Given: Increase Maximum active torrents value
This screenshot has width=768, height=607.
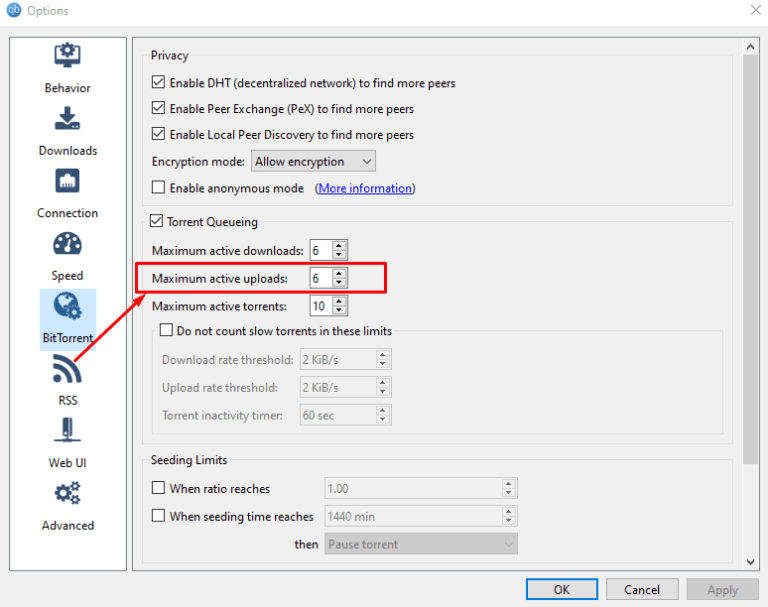Looking at the screenshot, I should point(339,301).
